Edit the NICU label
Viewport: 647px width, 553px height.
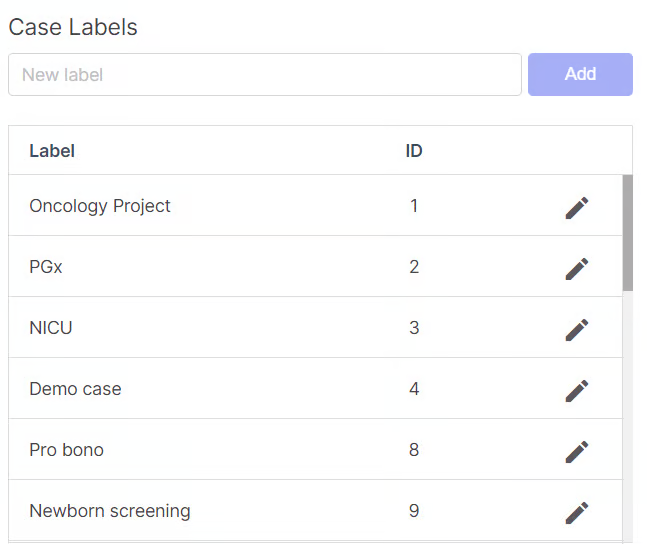tap(576, 329)
